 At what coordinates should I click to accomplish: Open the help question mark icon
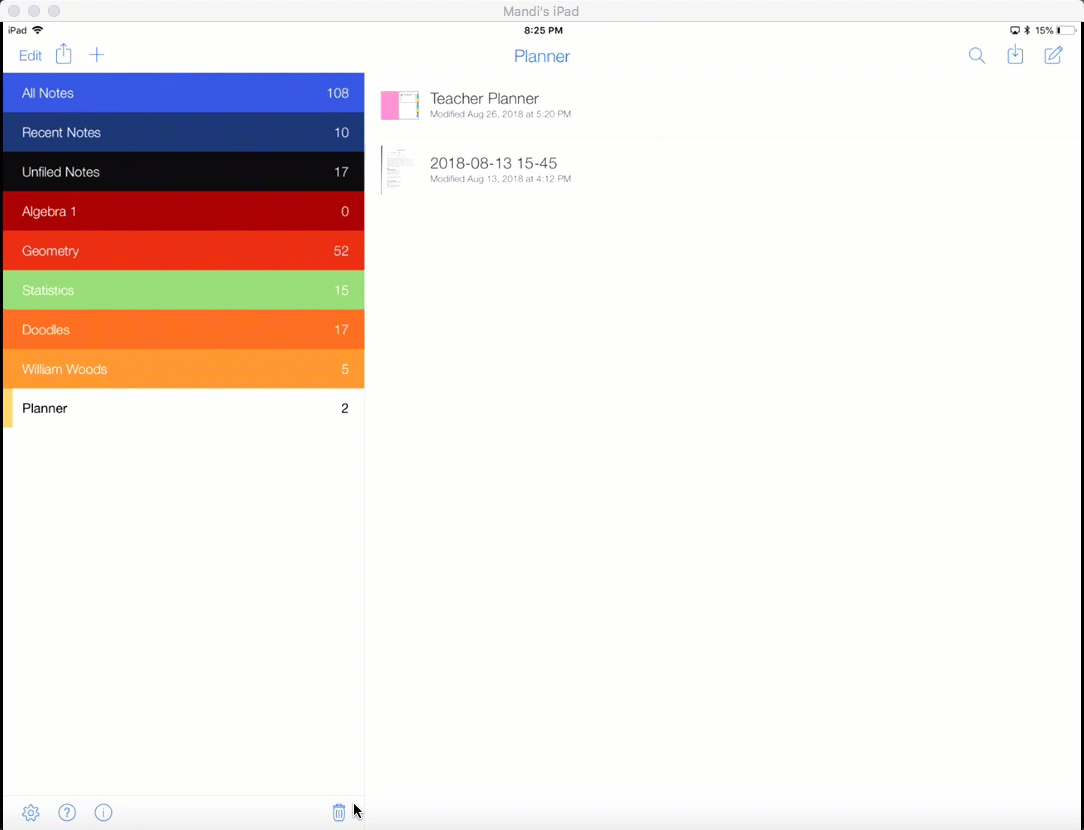[67, 813]
